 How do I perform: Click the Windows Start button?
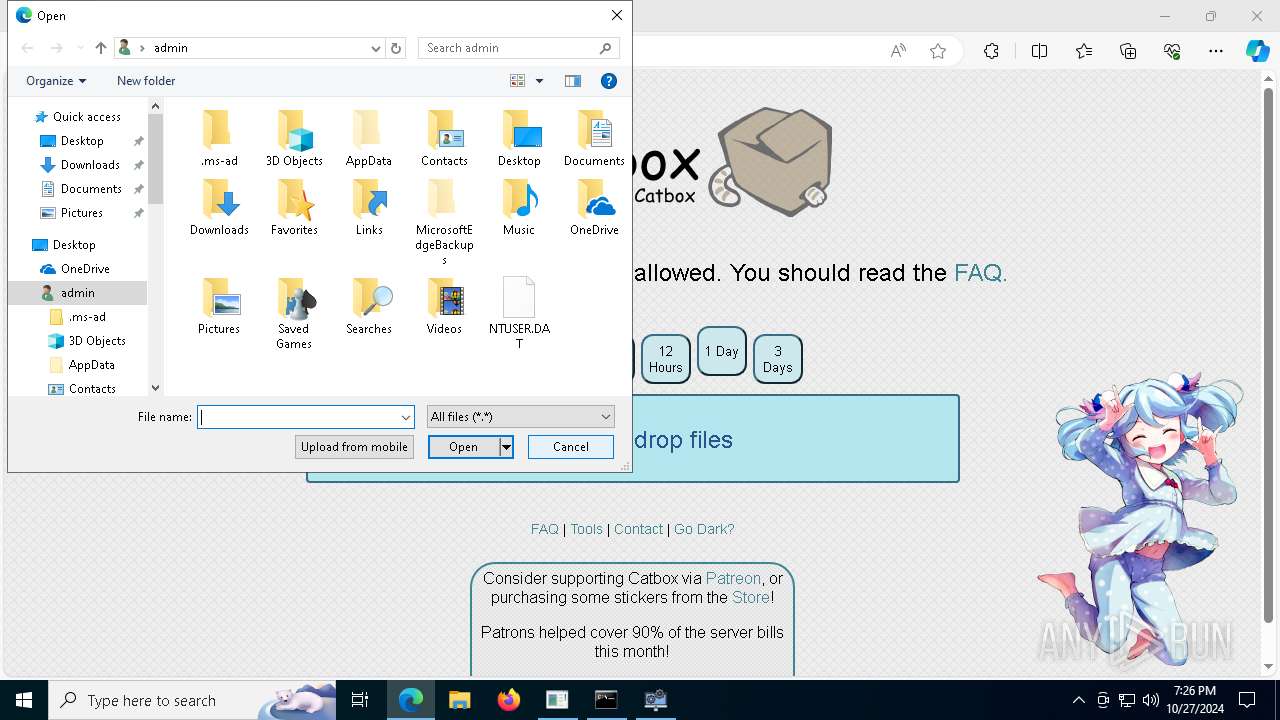(x=24, y=700)
